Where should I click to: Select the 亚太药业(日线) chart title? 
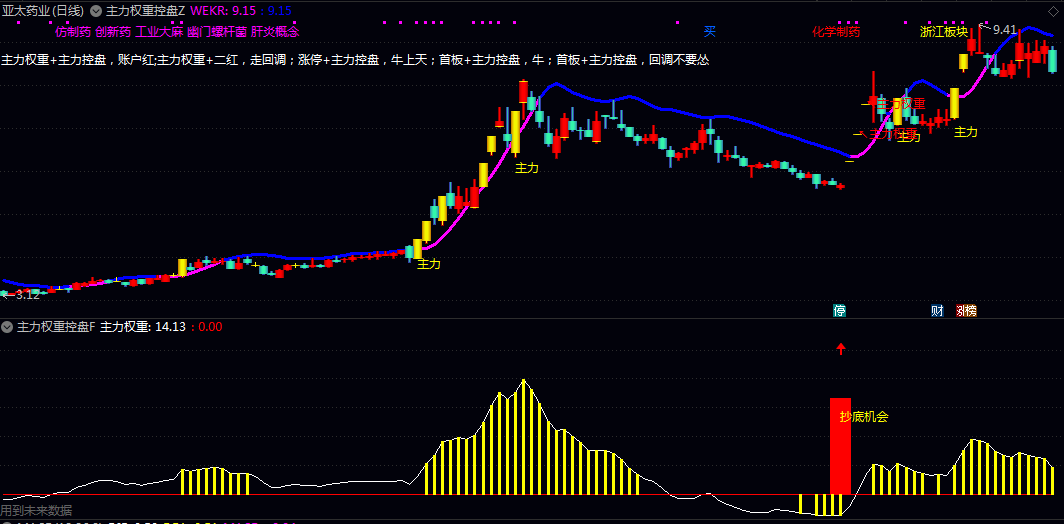tap(43, 11)
